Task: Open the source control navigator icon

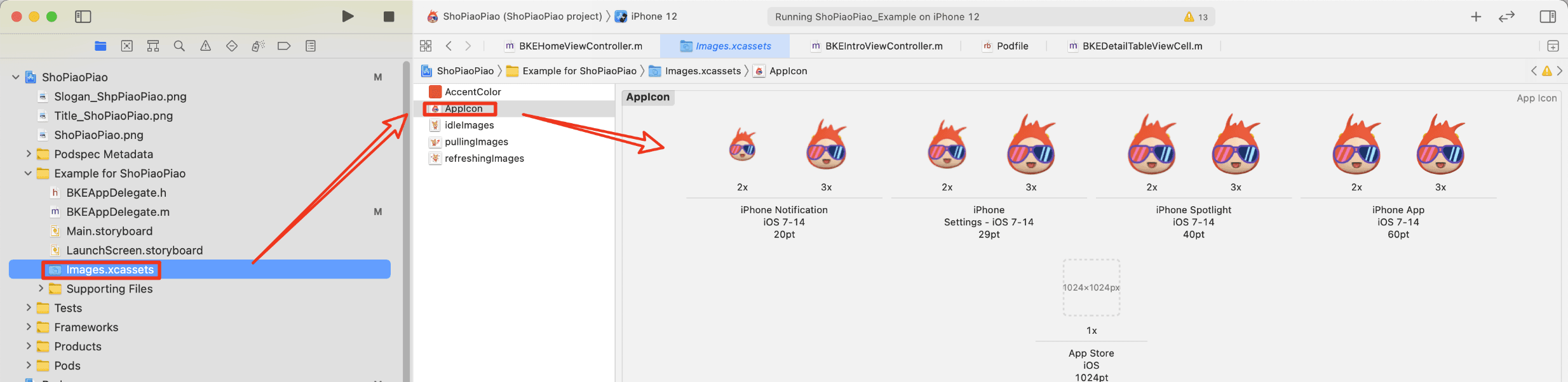Action: click(x=127, y=46)
